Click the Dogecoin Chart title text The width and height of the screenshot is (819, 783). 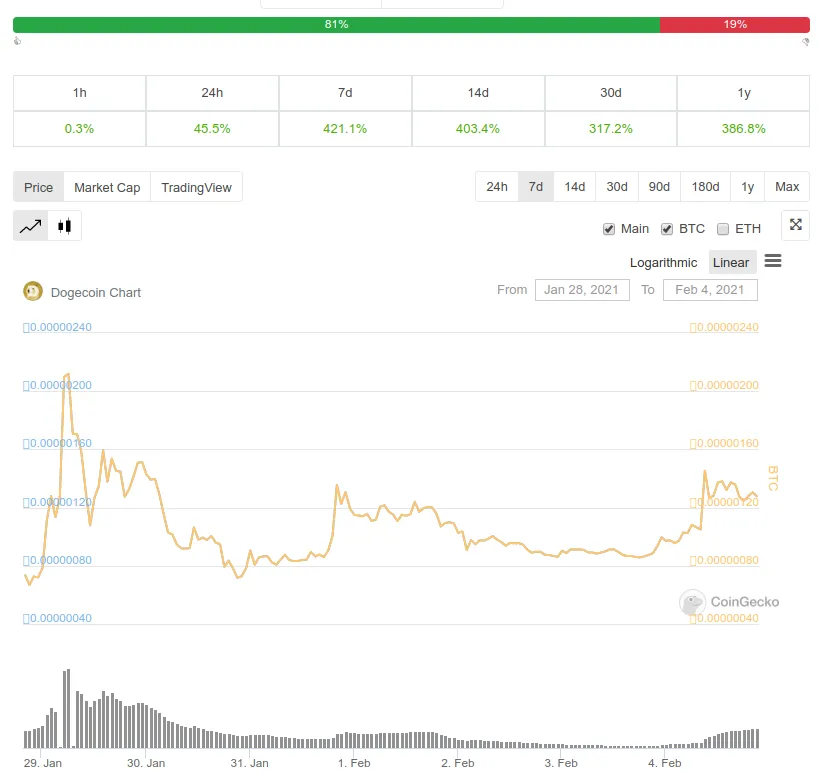96,293
